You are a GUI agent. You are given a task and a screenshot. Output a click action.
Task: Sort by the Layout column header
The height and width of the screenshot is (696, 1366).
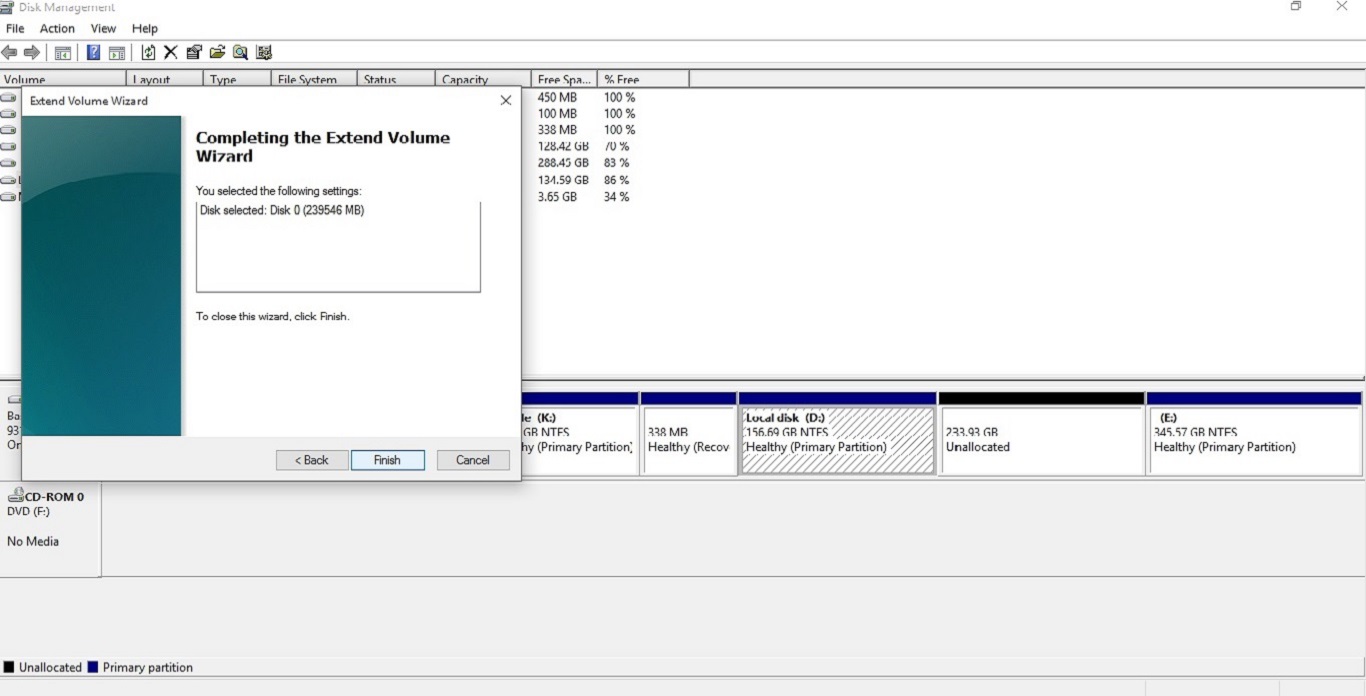point(165,79)
